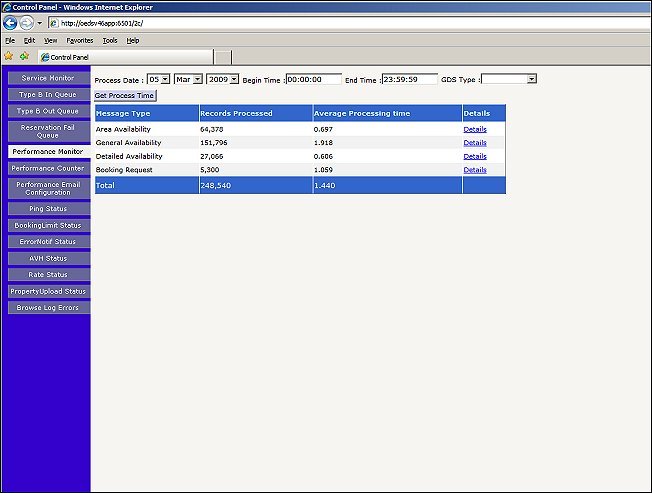This screenshot has width=652, height=493.
Task: Click the Favorites Center star icon
Action: [x=9, y=56]
